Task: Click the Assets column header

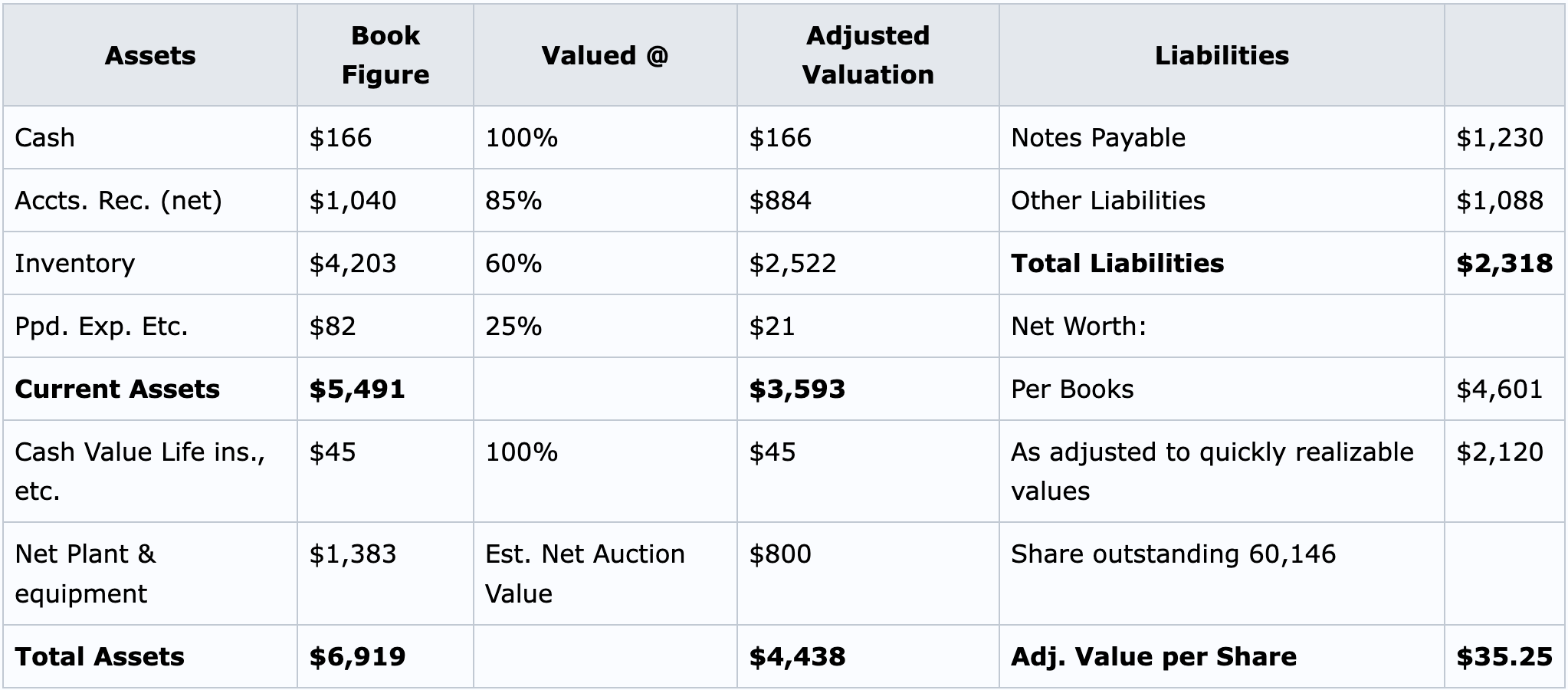Action: click(x=150, y=55)
